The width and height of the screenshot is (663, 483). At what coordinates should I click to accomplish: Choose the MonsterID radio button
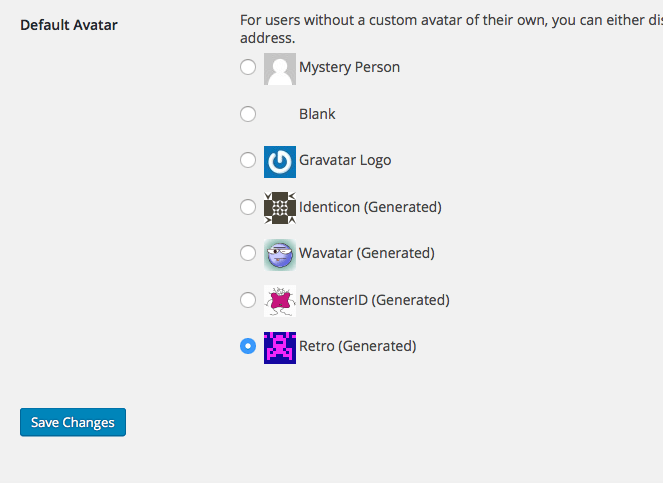click(248, 300)
